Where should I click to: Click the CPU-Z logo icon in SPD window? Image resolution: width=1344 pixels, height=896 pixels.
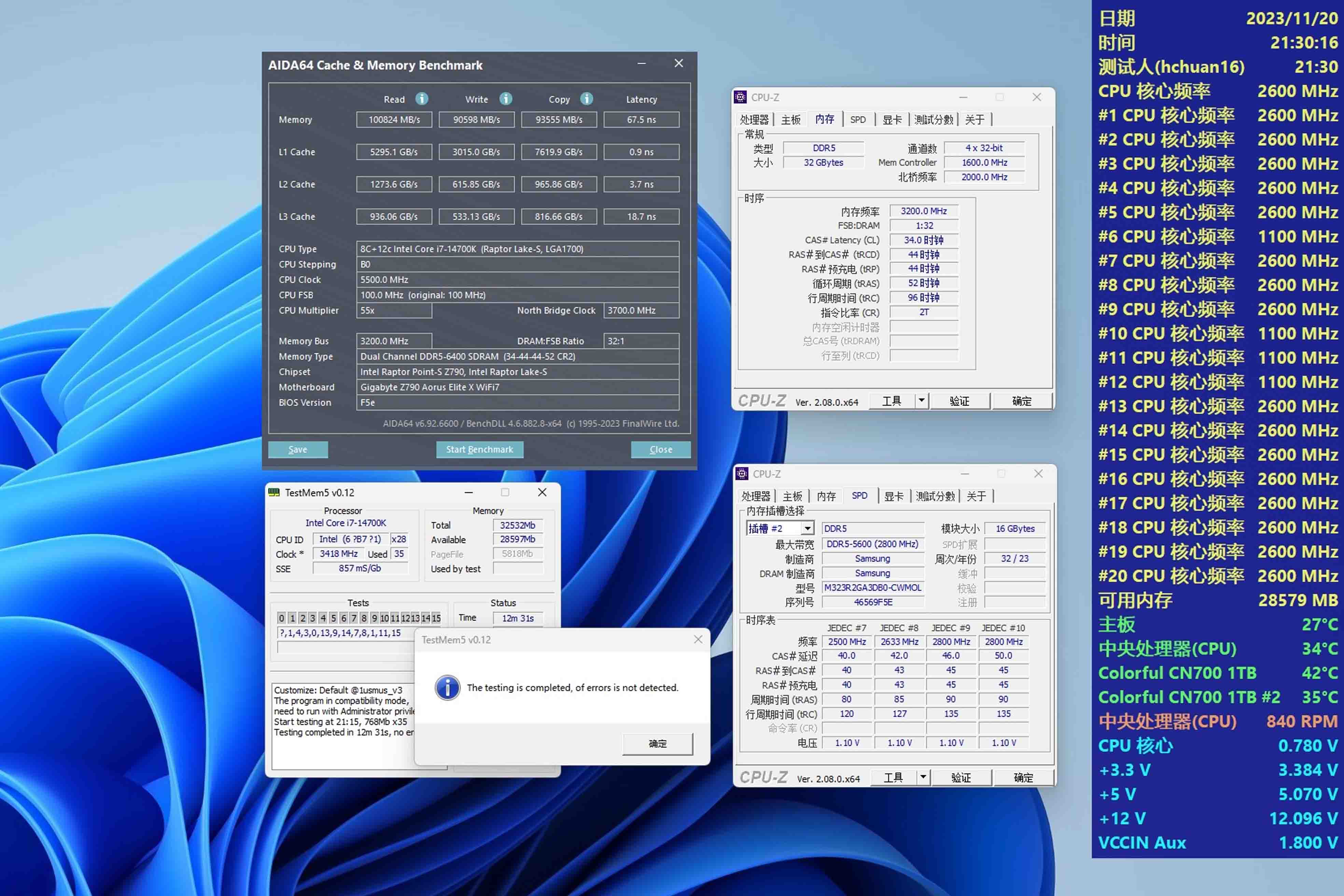click(742, 474)
